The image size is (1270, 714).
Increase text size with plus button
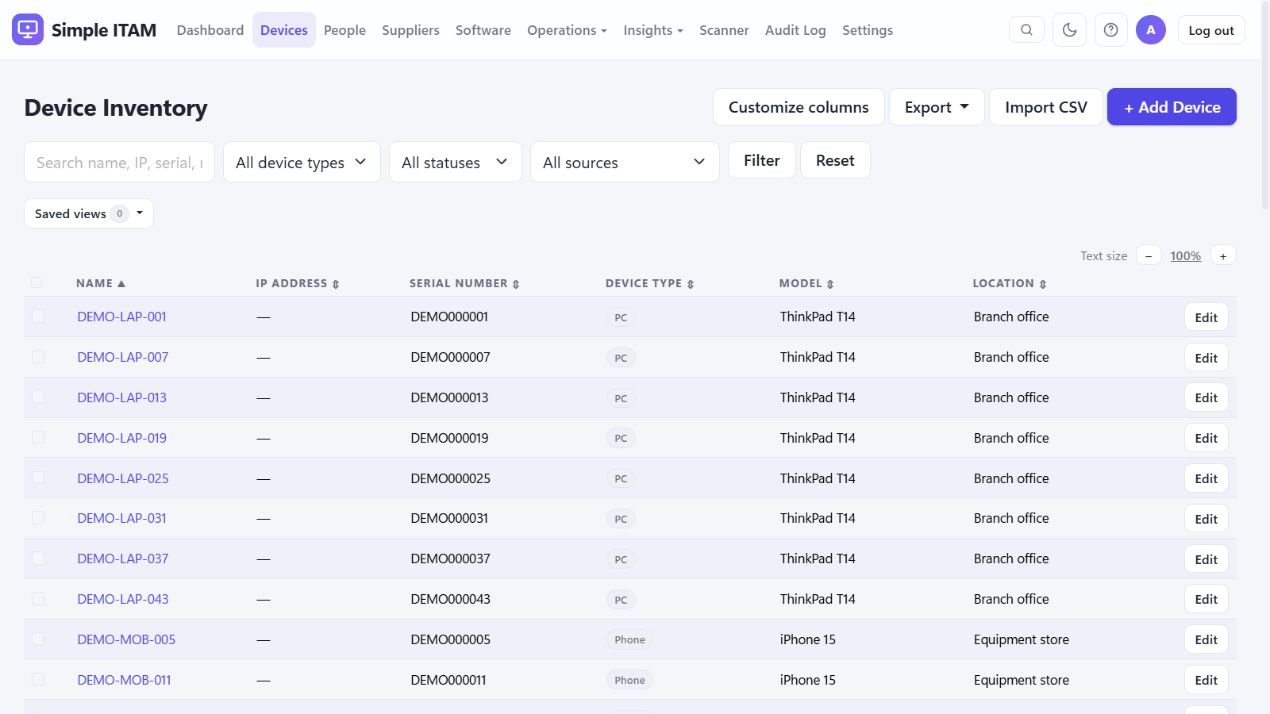point(1223,256)
